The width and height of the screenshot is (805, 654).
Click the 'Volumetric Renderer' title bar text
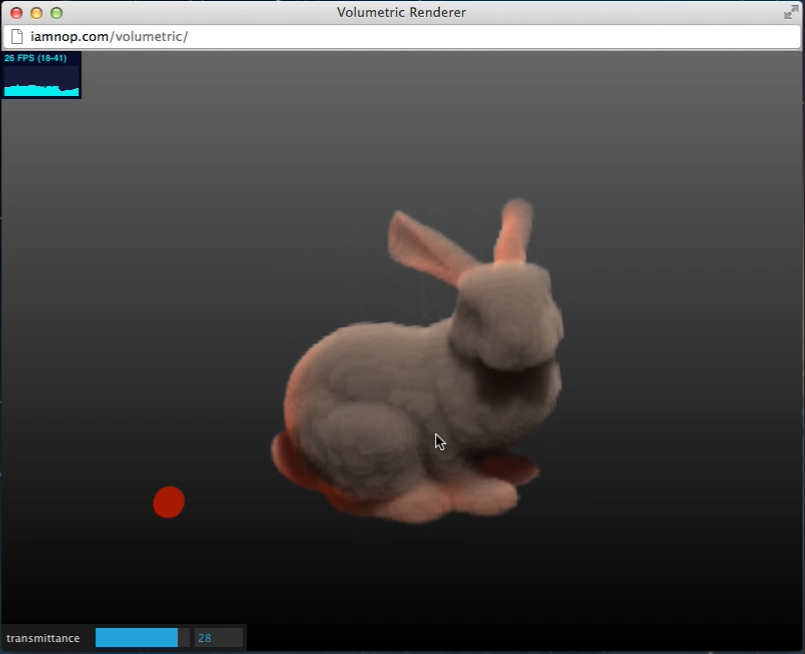click(x=401, y=12)
